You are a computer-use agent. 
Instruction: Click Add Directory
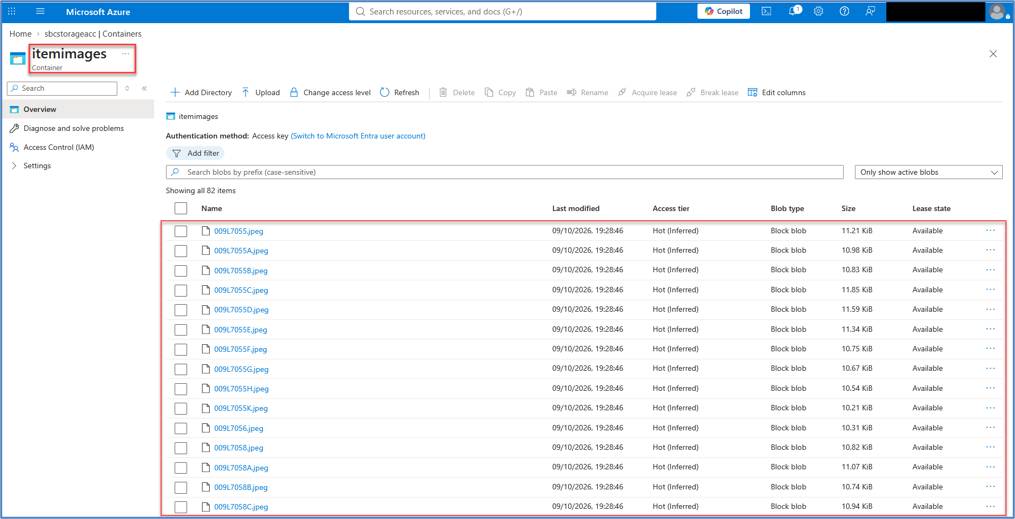pyautogui.click(x=201, y=93)
